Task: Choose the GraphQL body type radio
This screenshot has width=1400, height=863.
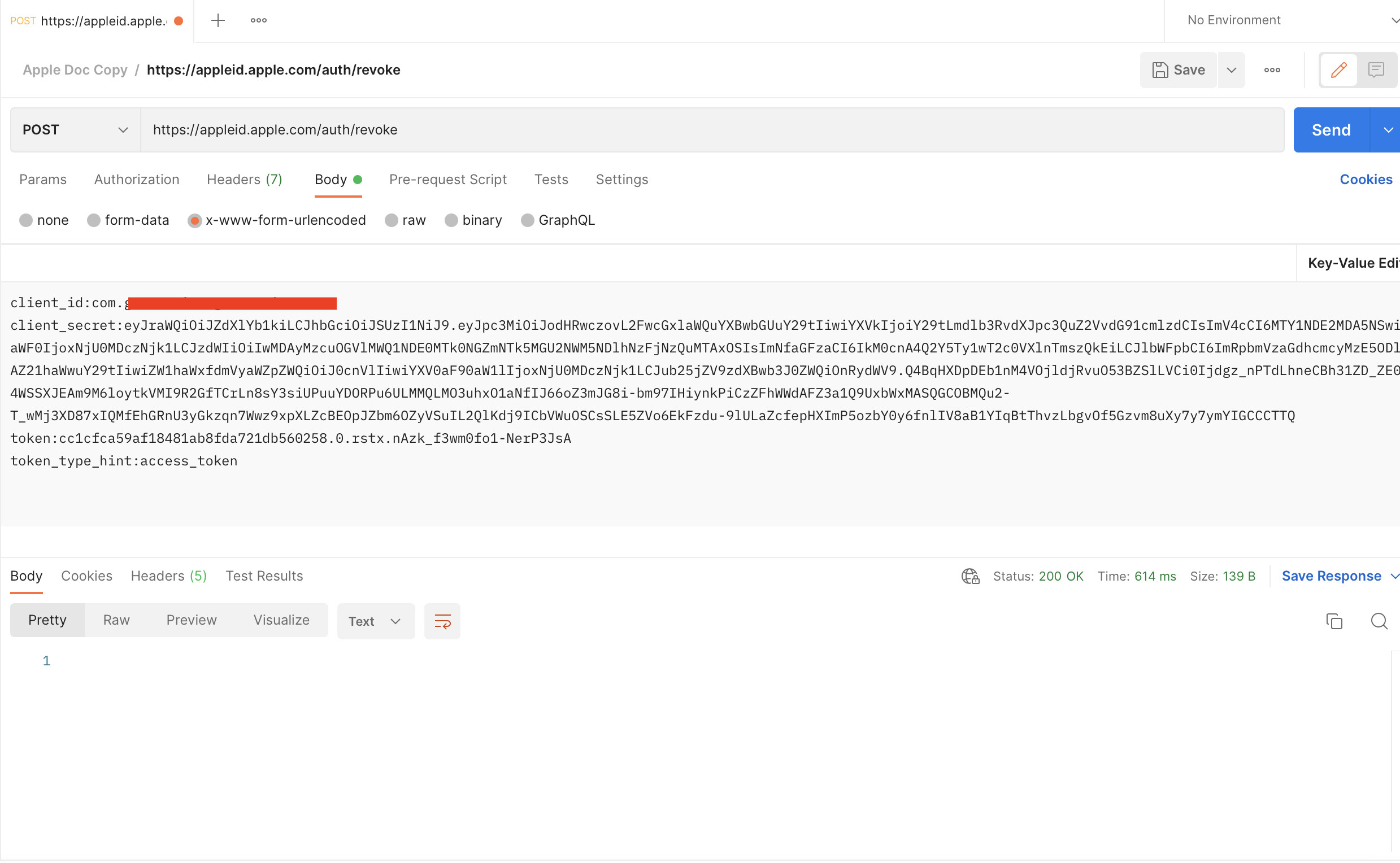Action: click(x=528, y=220)
